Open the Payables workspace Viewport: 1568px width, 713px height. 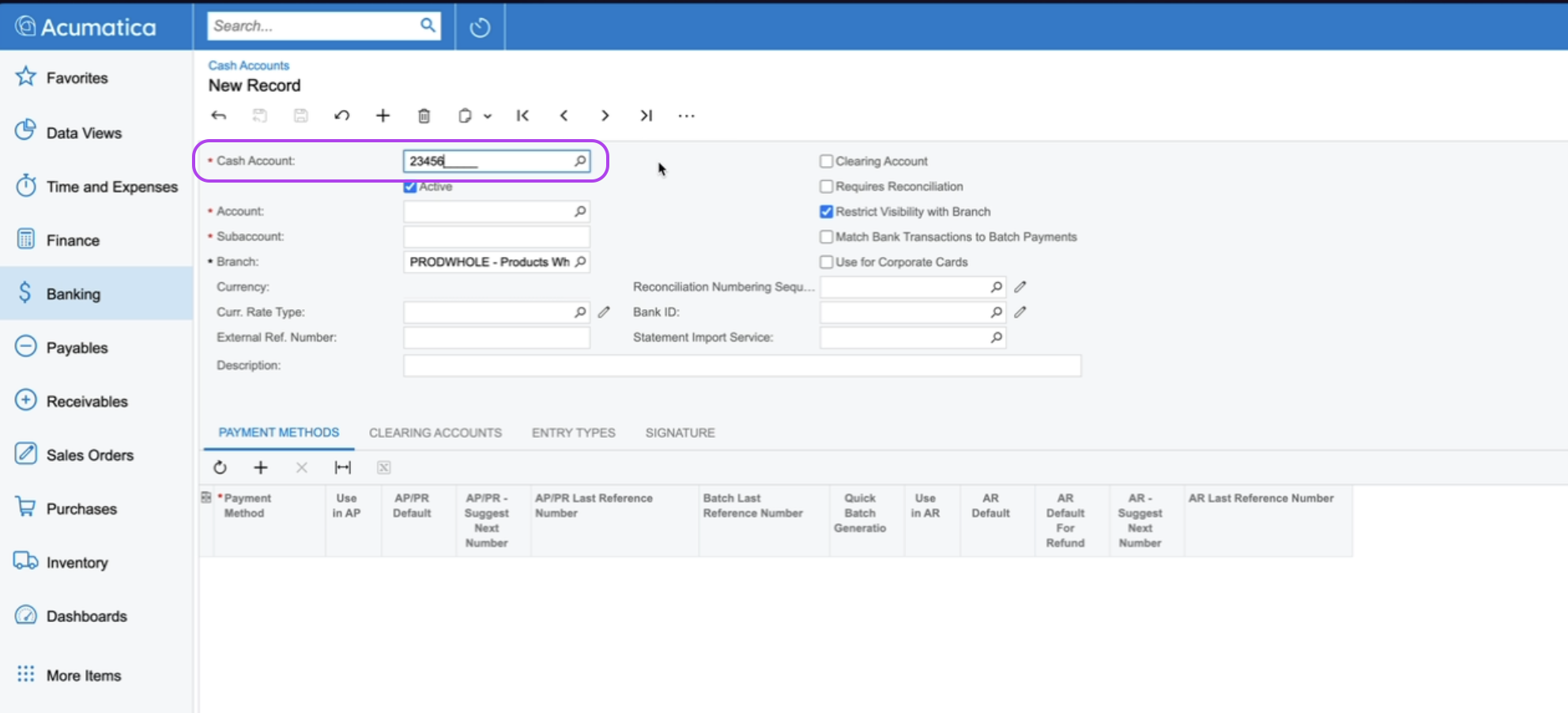point(96,347)
